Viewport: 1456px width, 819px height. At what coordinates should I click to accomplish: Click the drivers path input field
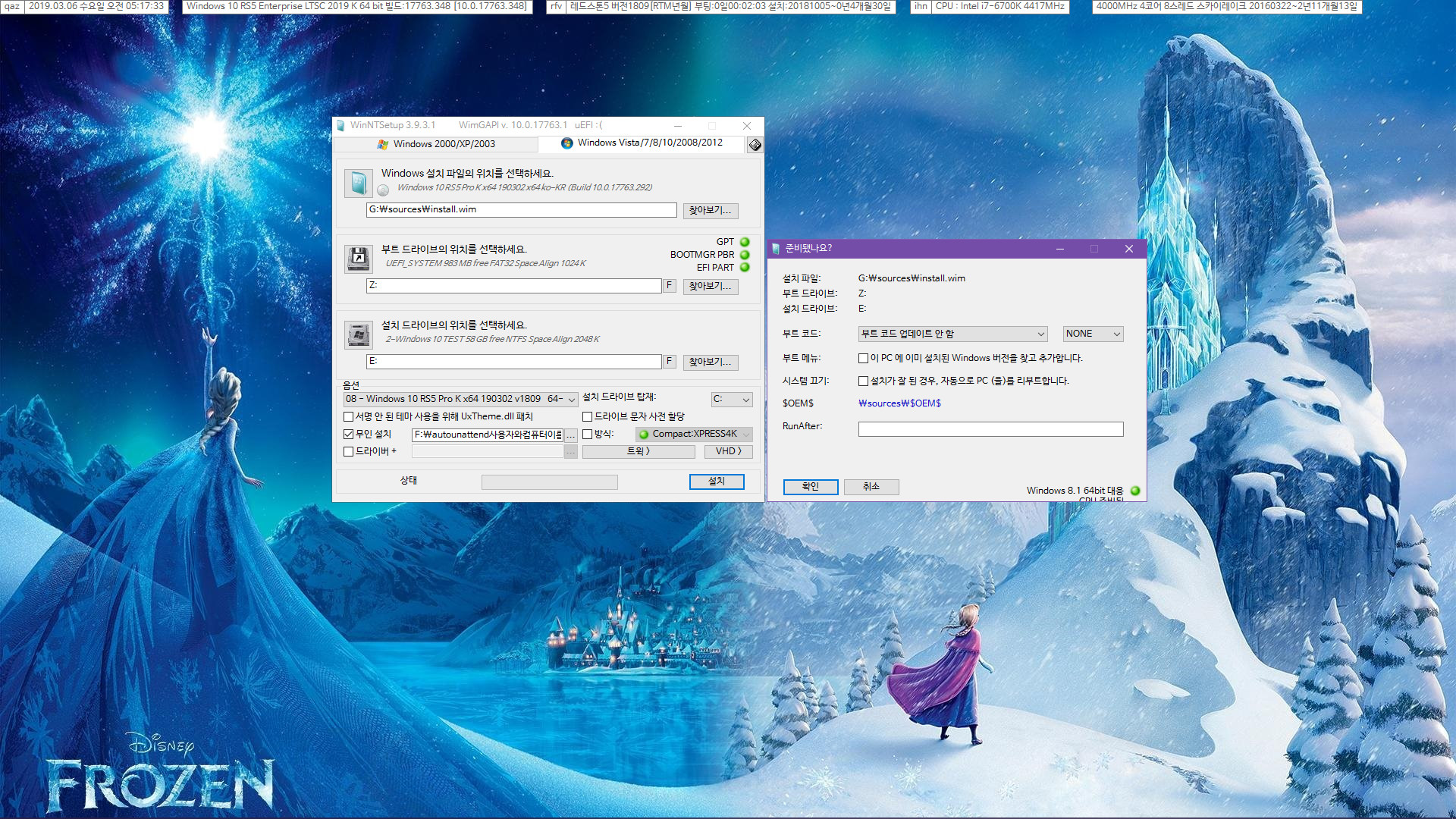tap(488, 452)
